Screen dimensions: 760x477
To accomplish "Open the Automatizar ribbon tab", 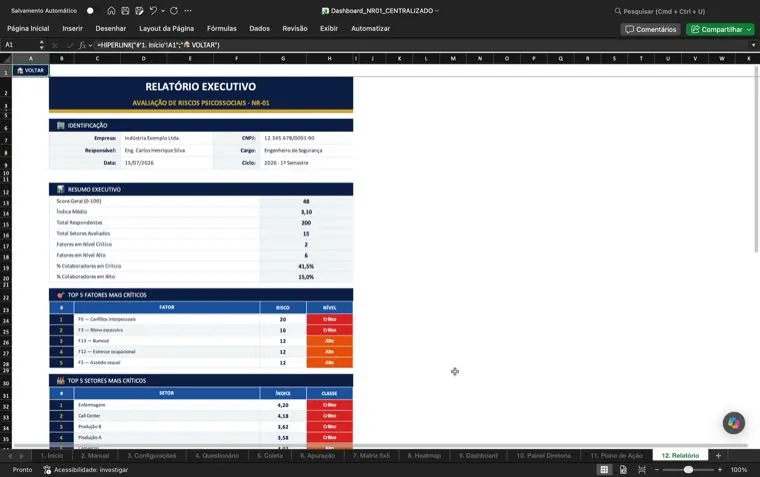I will click(370, 29).
